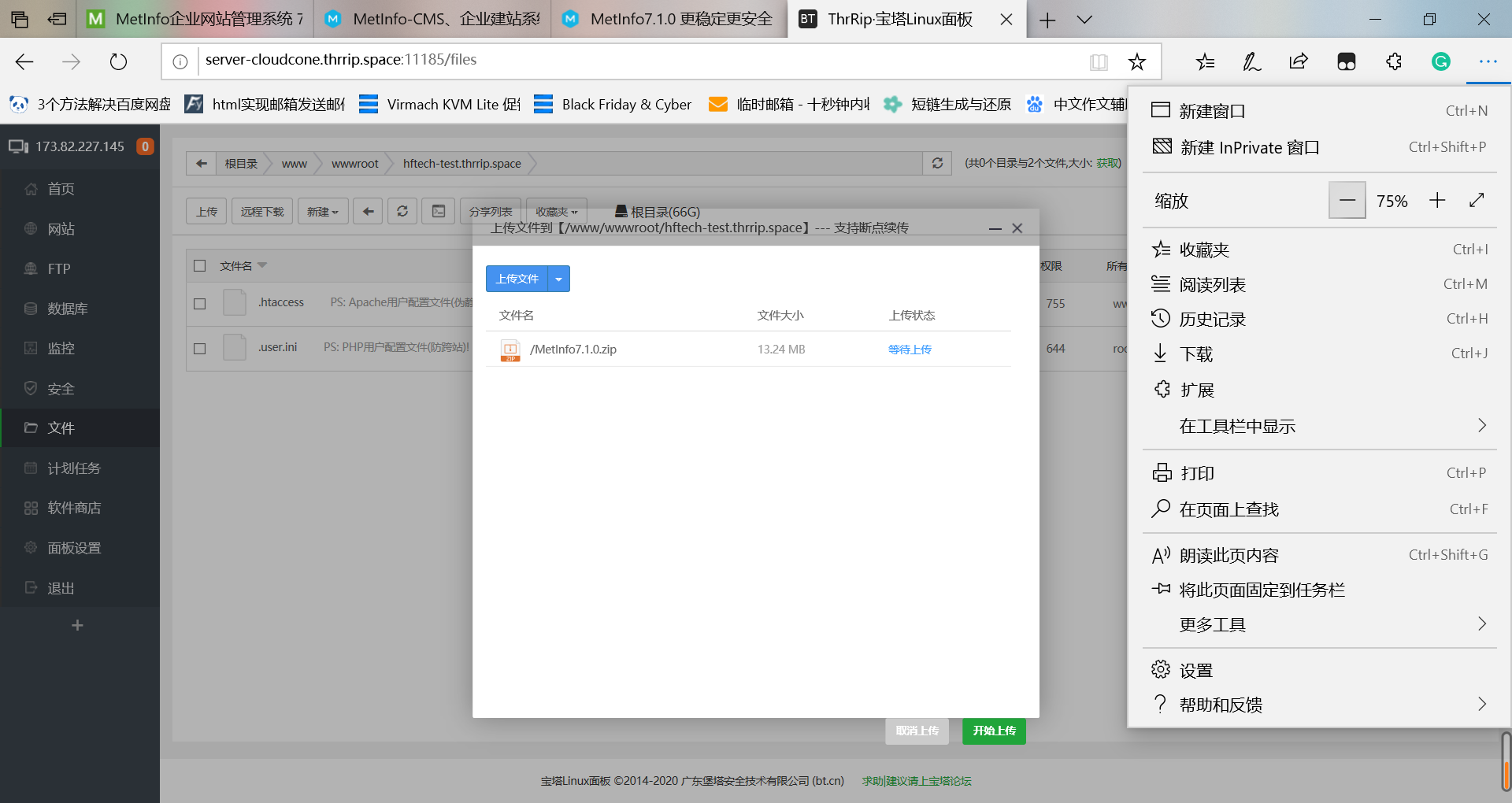Open the browser three-dots menu
Image resolution: width=1512 pixels, height=803 pixels.
[x=1488, y=61]
